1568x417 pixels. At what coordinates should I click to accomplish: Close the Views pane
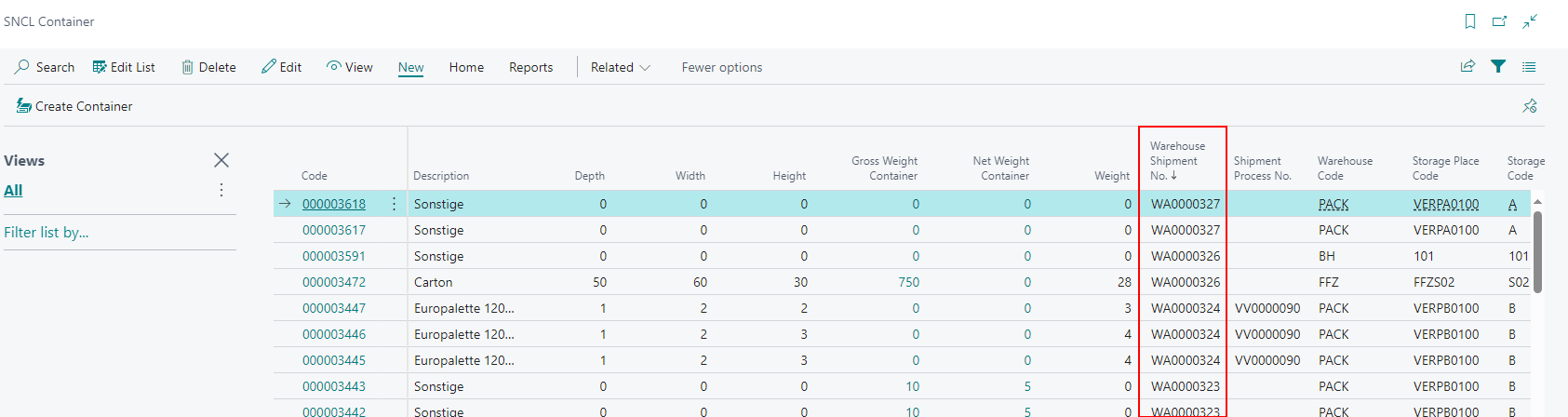(221, 160)
